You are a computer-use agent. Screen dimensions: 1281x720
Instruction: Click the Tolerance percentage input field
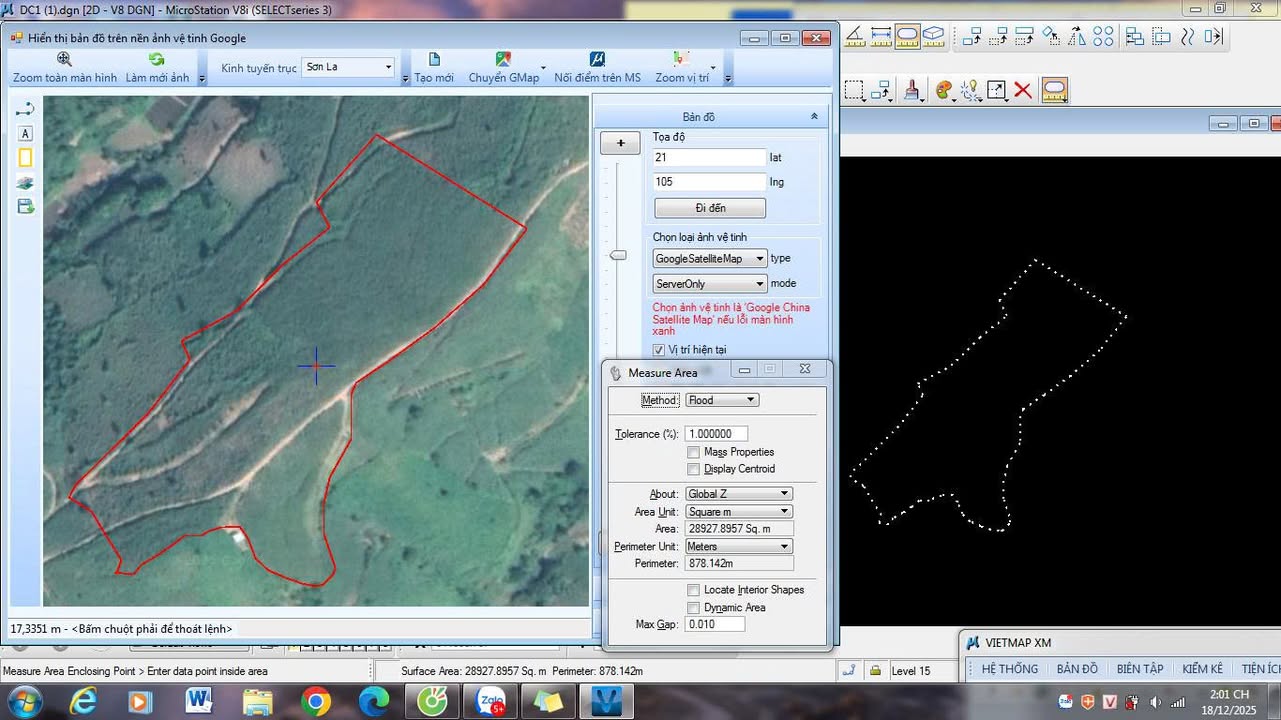[716, 434]
